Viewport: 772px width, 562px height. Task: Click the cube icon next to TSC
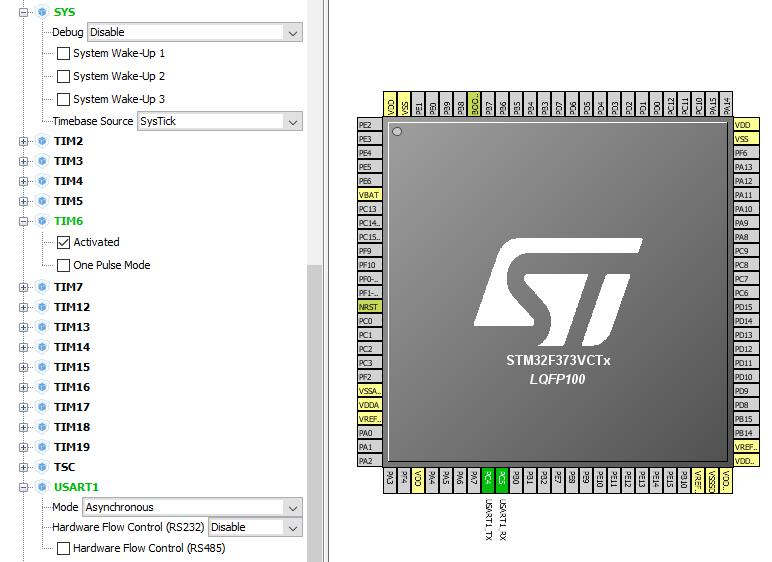tap(42, 467)
